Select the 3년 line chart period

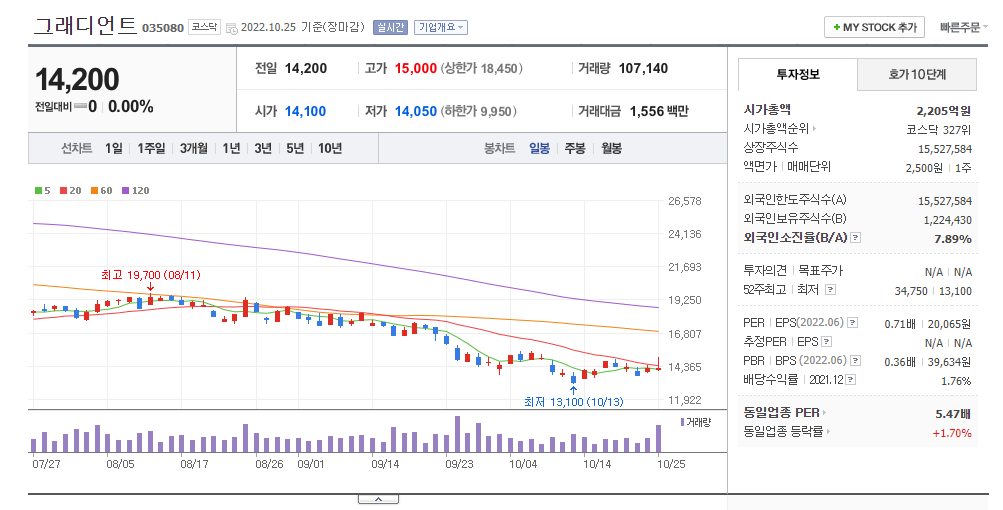tap(263, 148)
